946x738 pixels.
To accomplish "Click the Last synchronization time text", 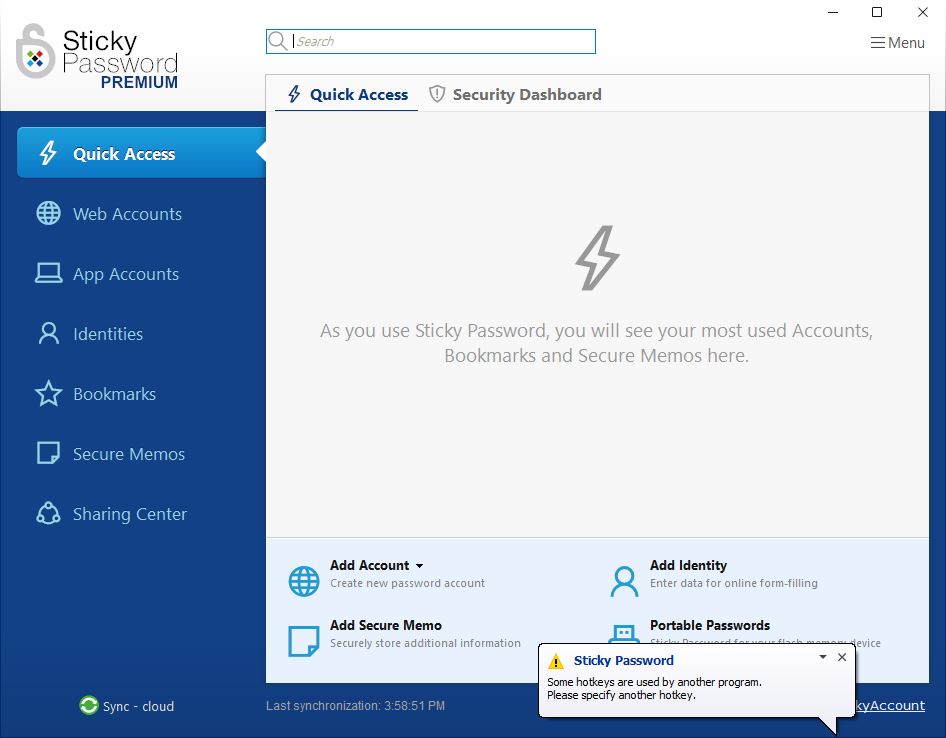I will coord(355,705).
